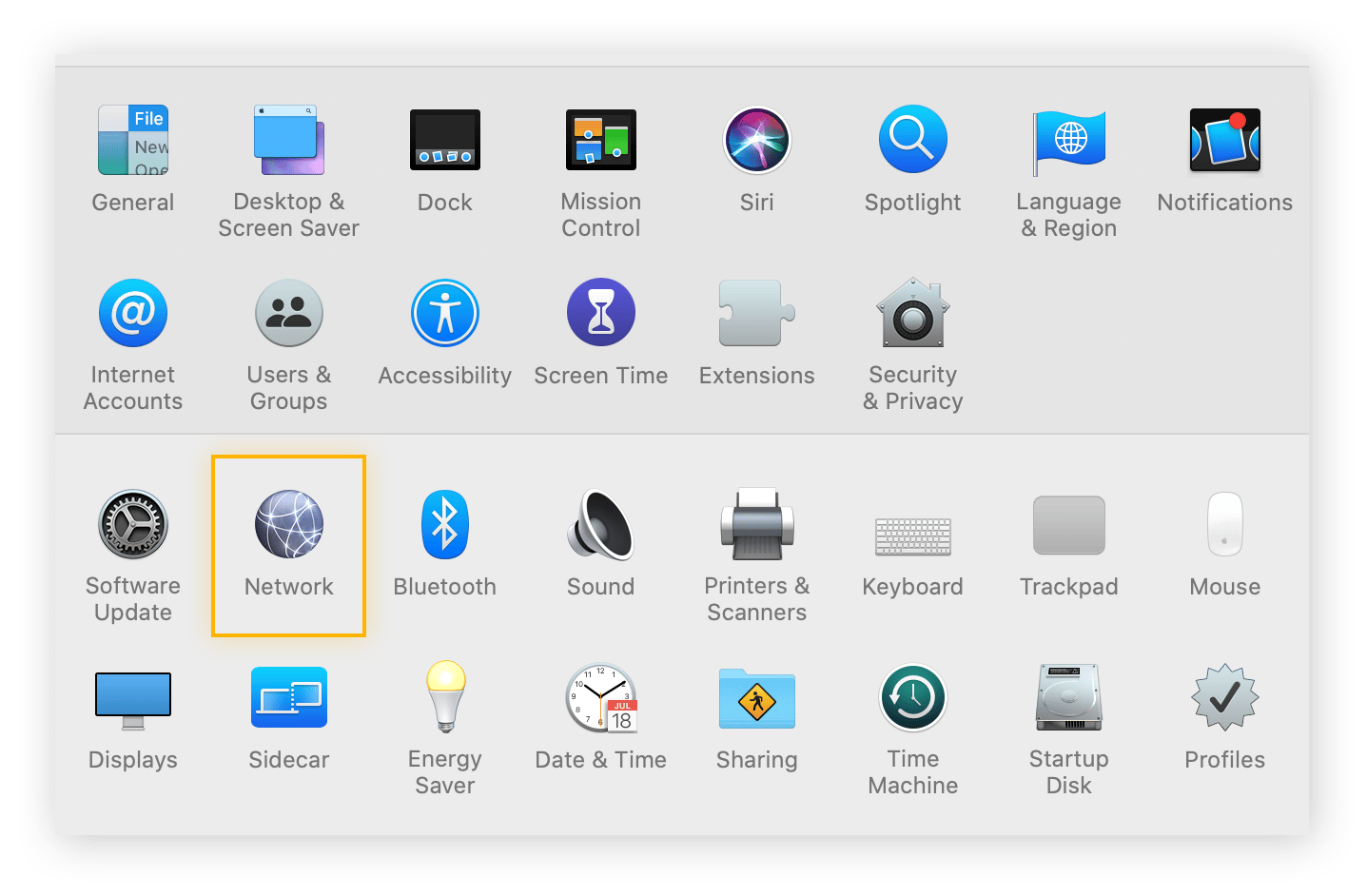
Task: Select the Siri preference pane
Action: 756,140
